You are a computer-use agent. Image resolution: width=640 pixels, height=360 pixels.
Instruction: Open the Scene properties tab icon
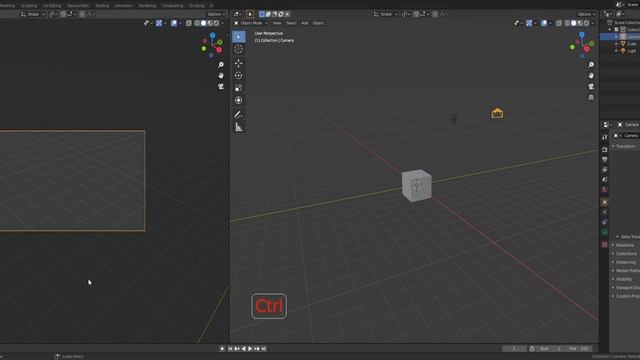[604, 180]
